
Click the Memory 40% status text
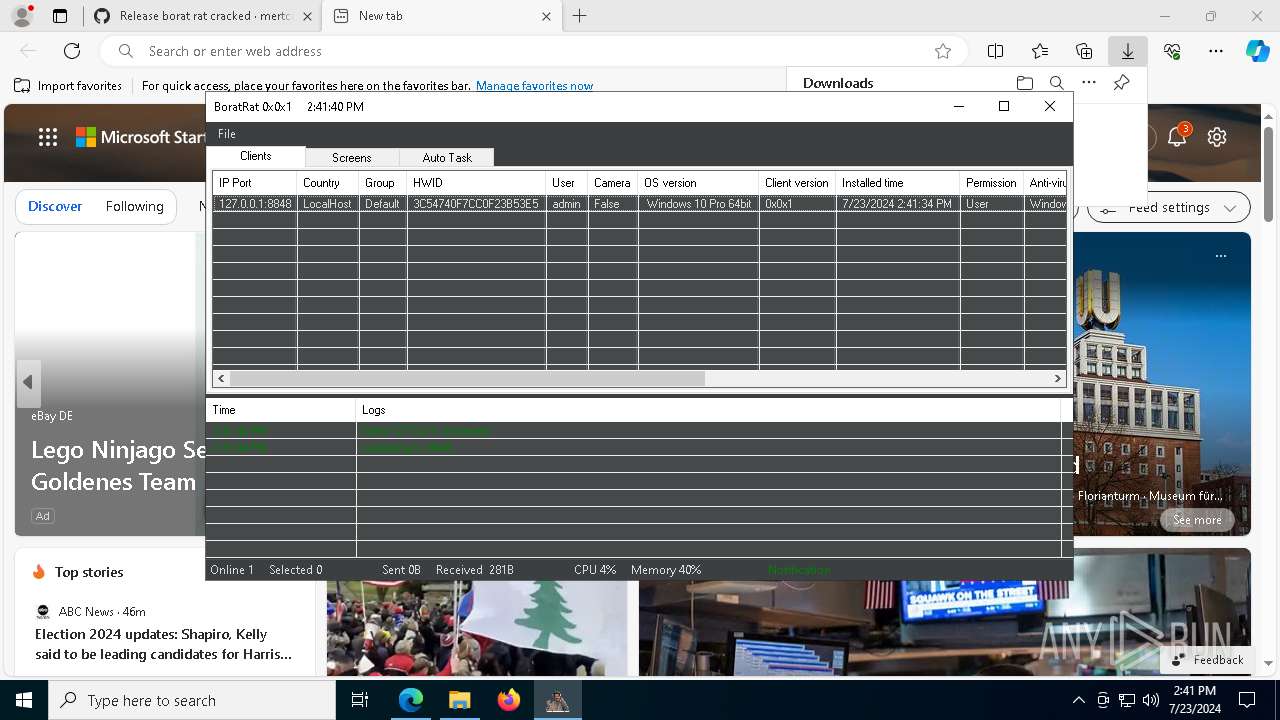tap(666, 570)
